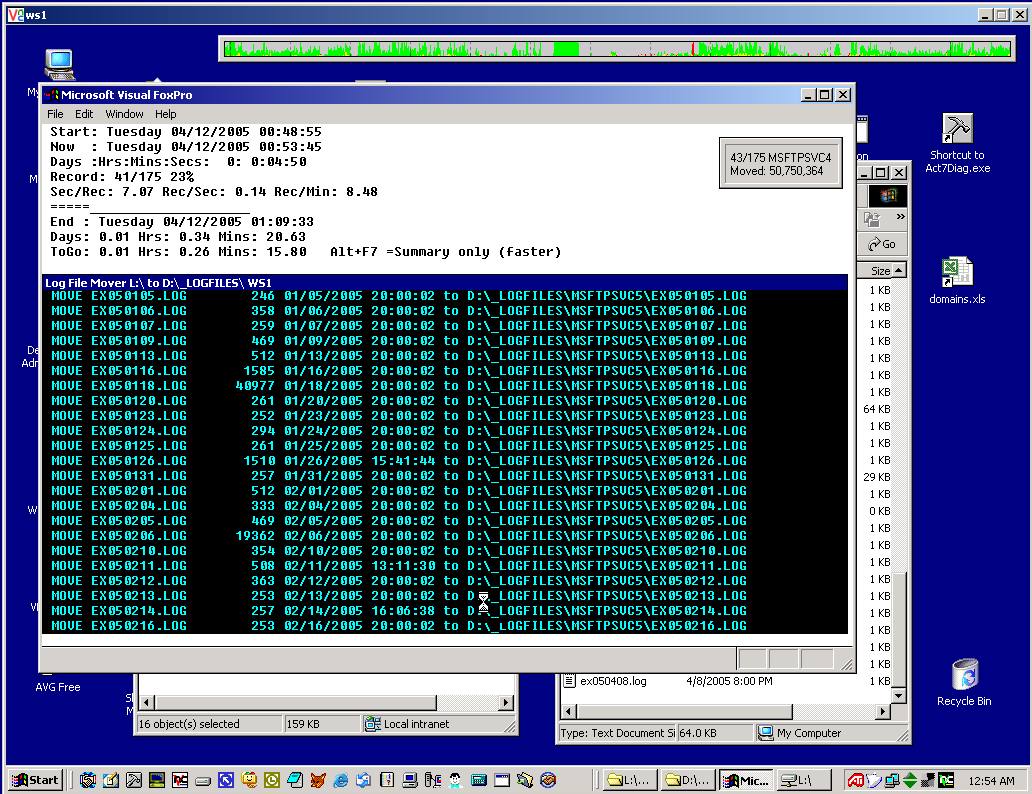Click the VNC icon in Quick Launch
Image resolution: width=1032 pixels, height=794 pixels.
pos(180,780)
